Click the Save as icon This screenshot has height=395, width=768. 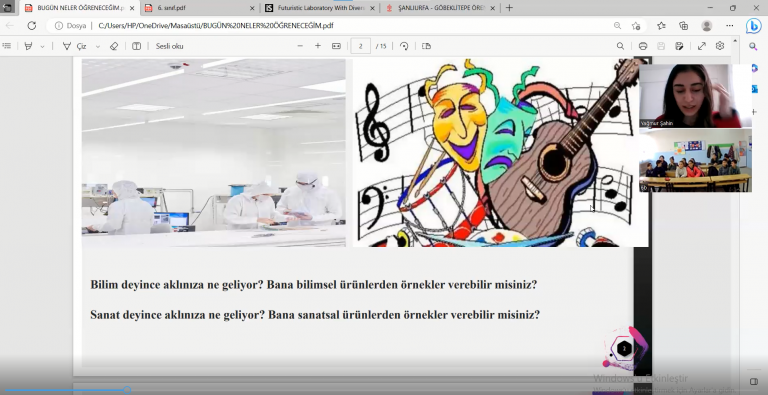[x=679, y=46]
